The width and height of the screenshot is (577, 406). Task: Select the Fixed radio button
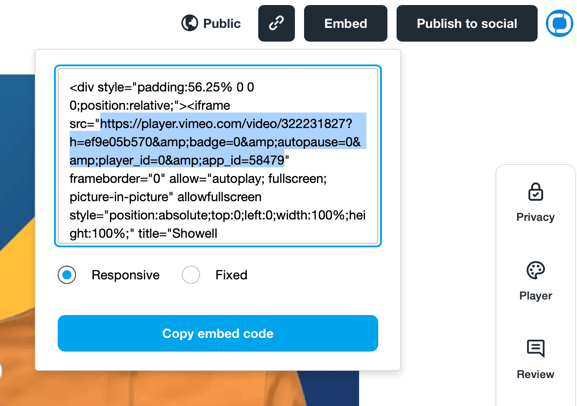[191, 275]
